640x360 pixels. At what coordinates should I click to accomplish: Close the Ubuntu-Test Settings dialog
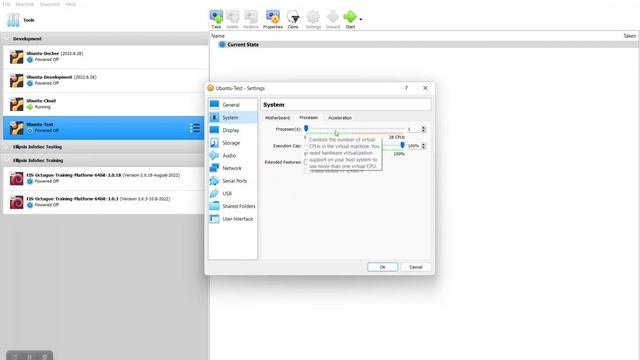[425, 88]
